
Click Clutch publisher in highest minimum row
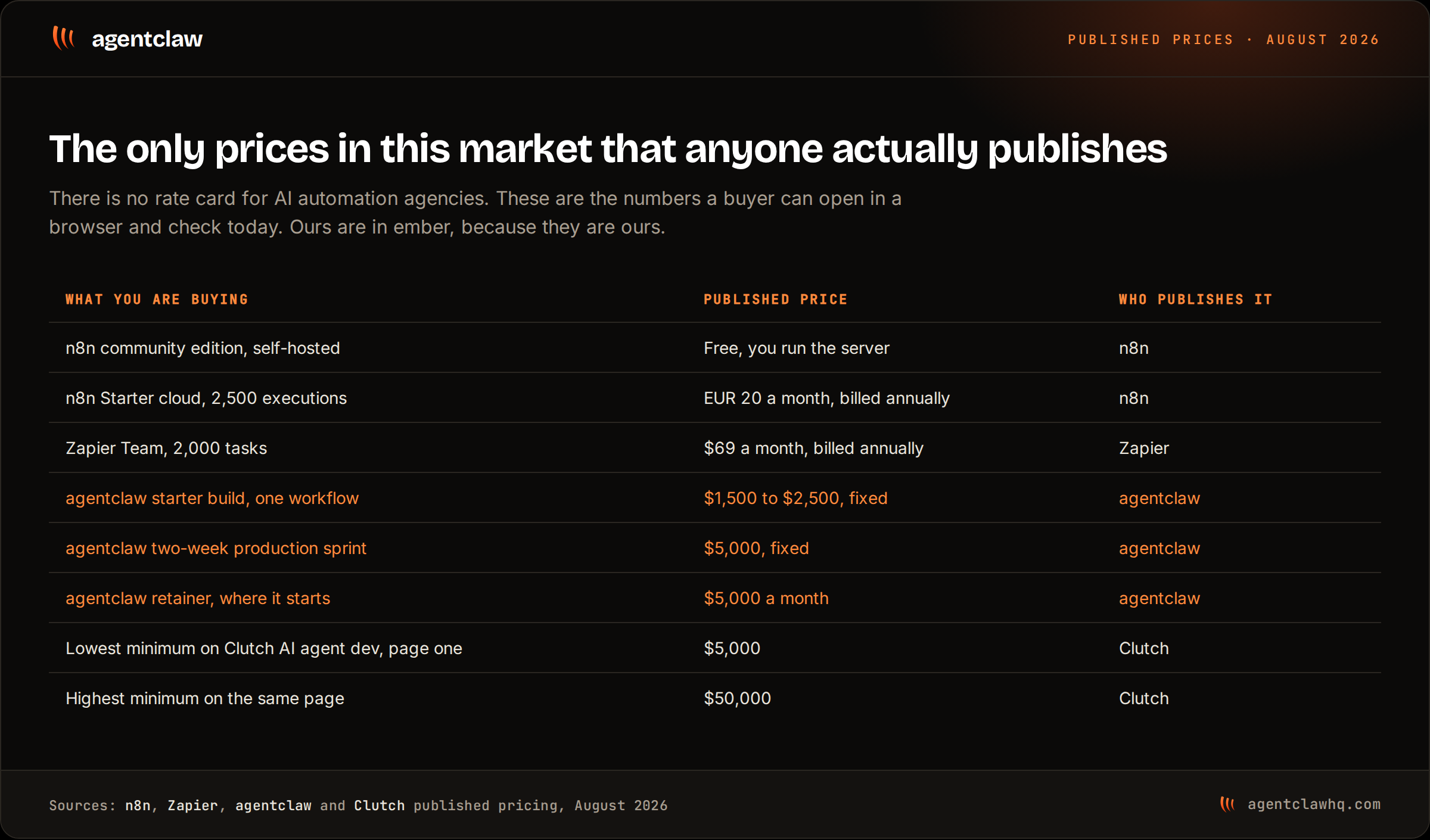coord(1144,698)
